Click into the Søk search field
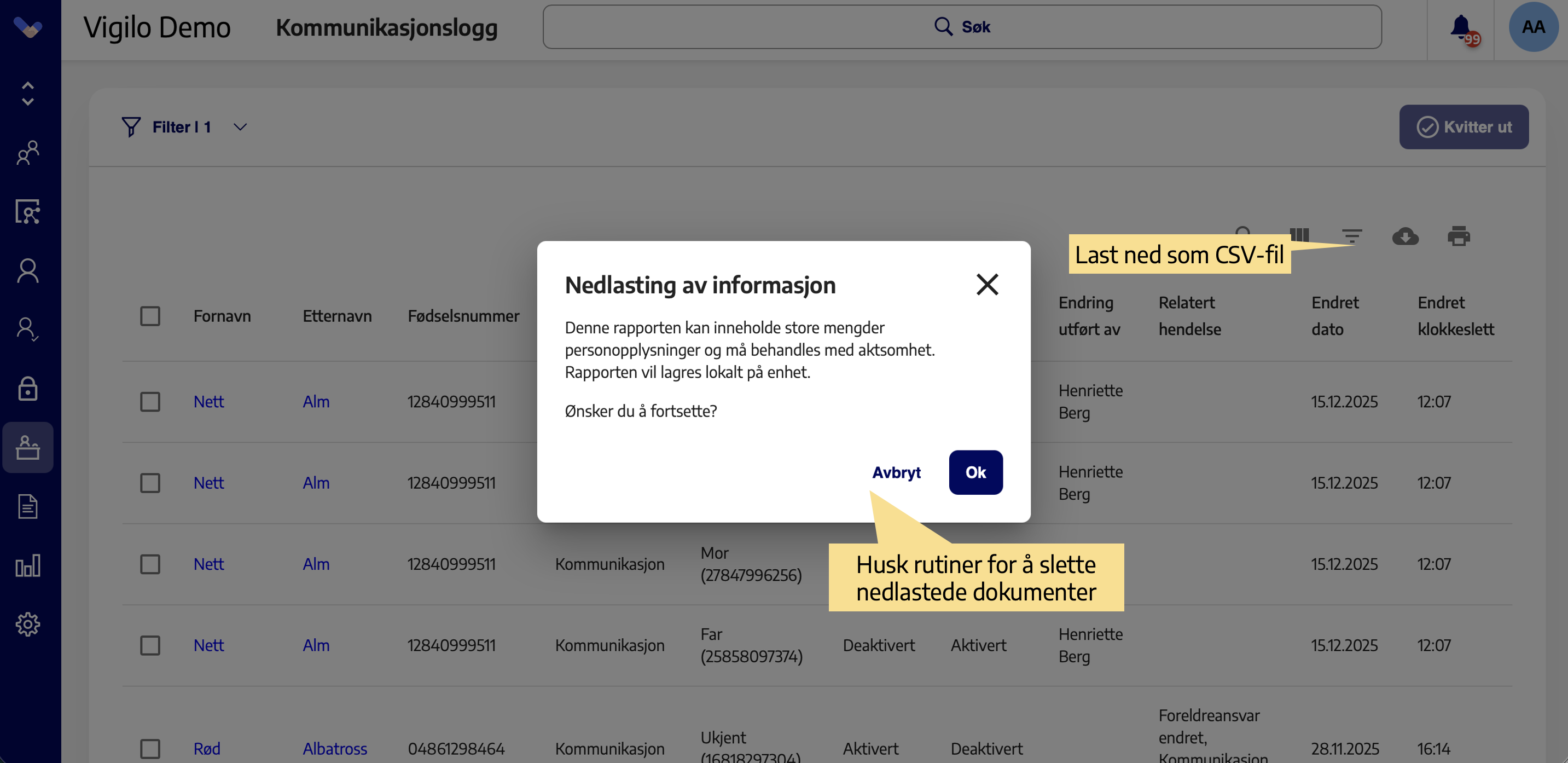 point(962,27)
